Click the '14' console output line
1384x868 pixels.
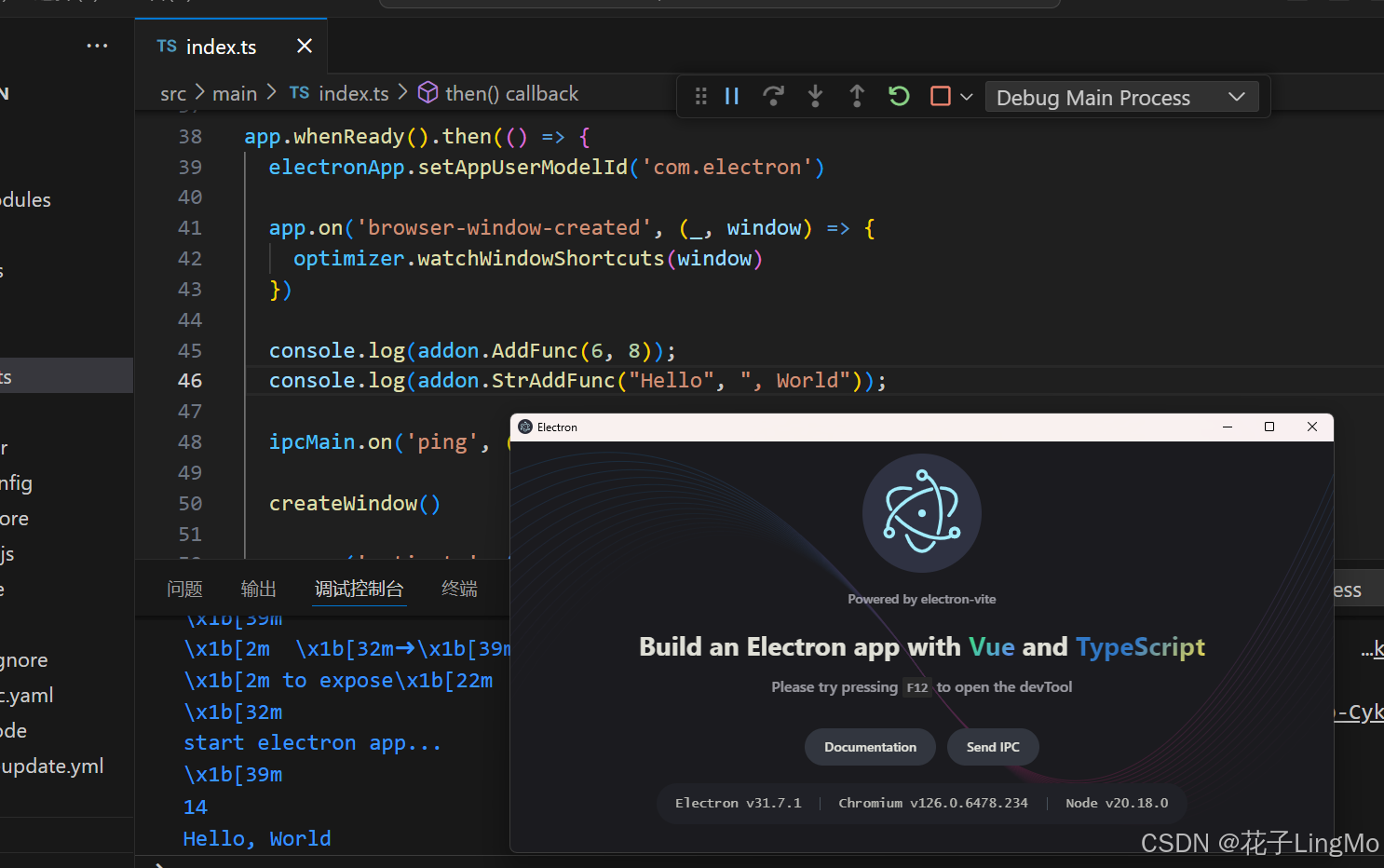pyautogui.click(x=196, y=807)
